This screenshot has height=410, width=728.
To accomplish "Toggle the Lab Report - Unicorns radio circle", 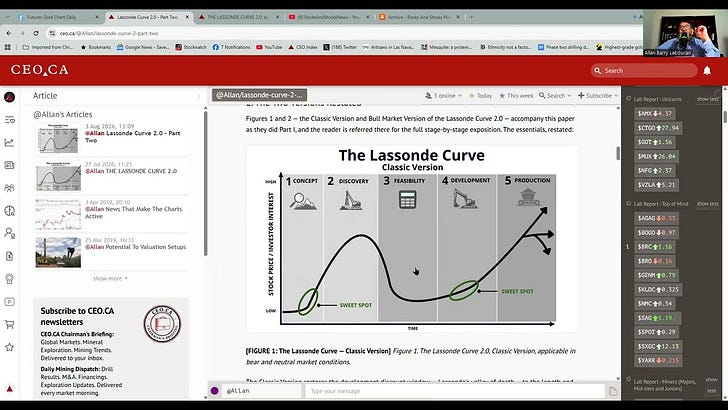I will coord(629,98).
